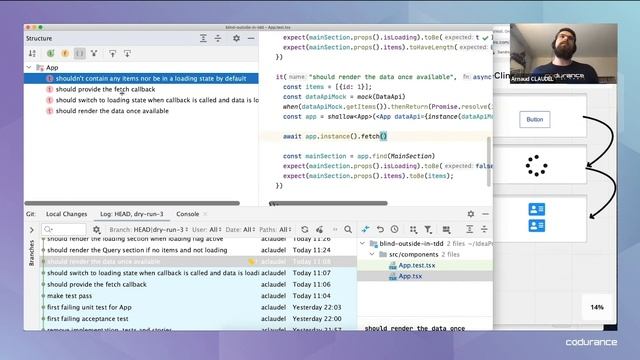Screen dimensions: 640x360
Task: Open the Log: HEAD, dry-run-3 tab
Action: 131,214
